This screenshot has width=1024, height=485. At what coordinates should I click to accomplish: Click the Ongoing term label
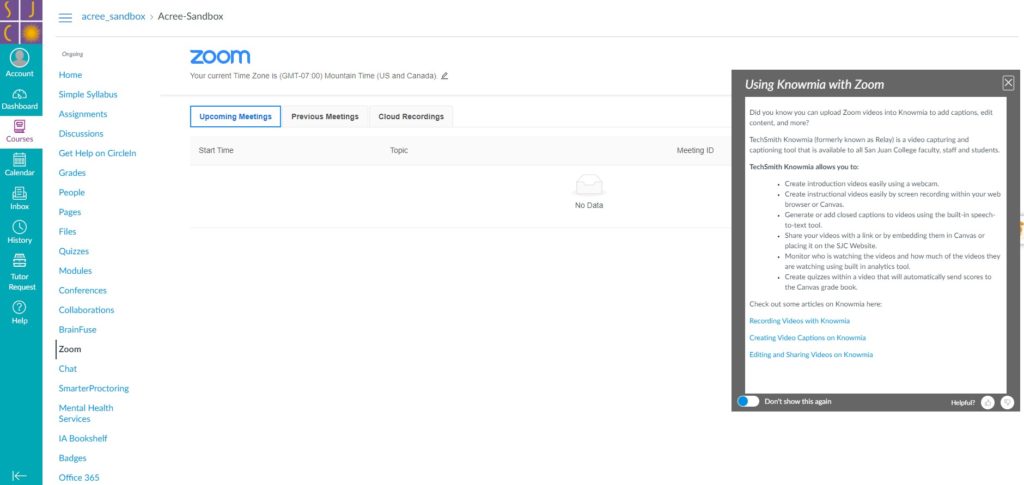[x=72, y=54]
